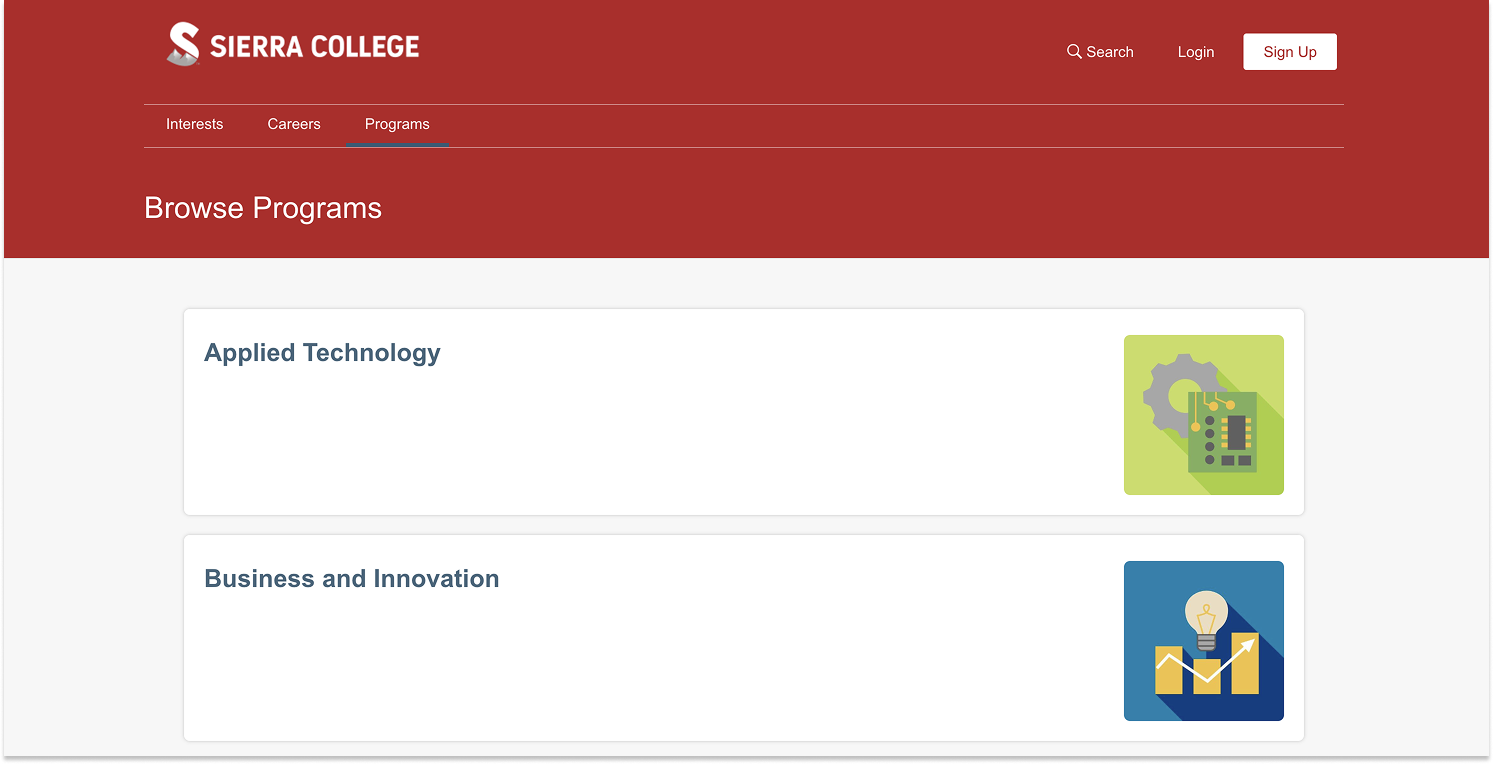The image size is (1493, 764).
Task: Click the bar chart arrow graphic
Action: (x=1206, y=664)
